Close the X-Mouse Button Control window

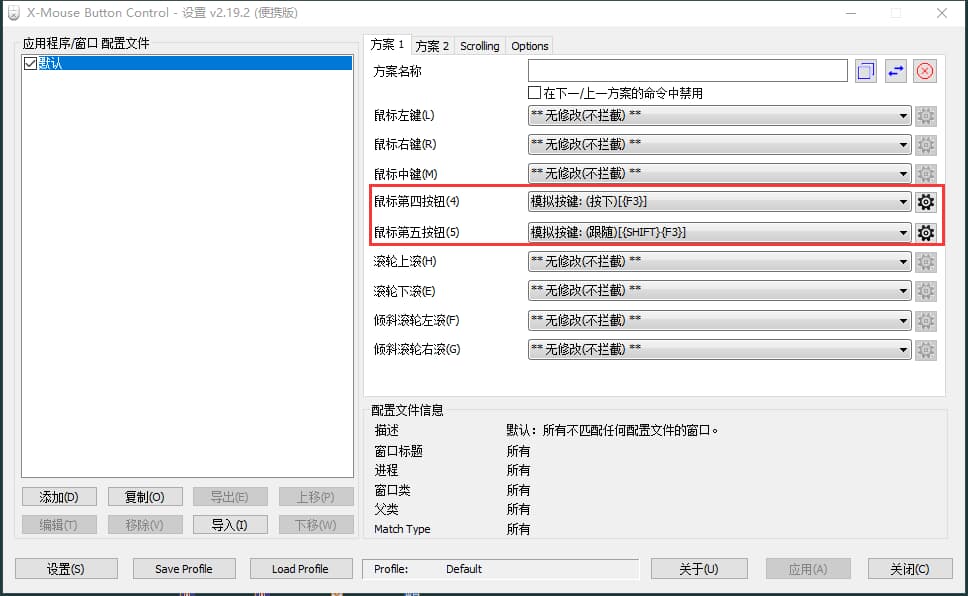coord(941,13)
